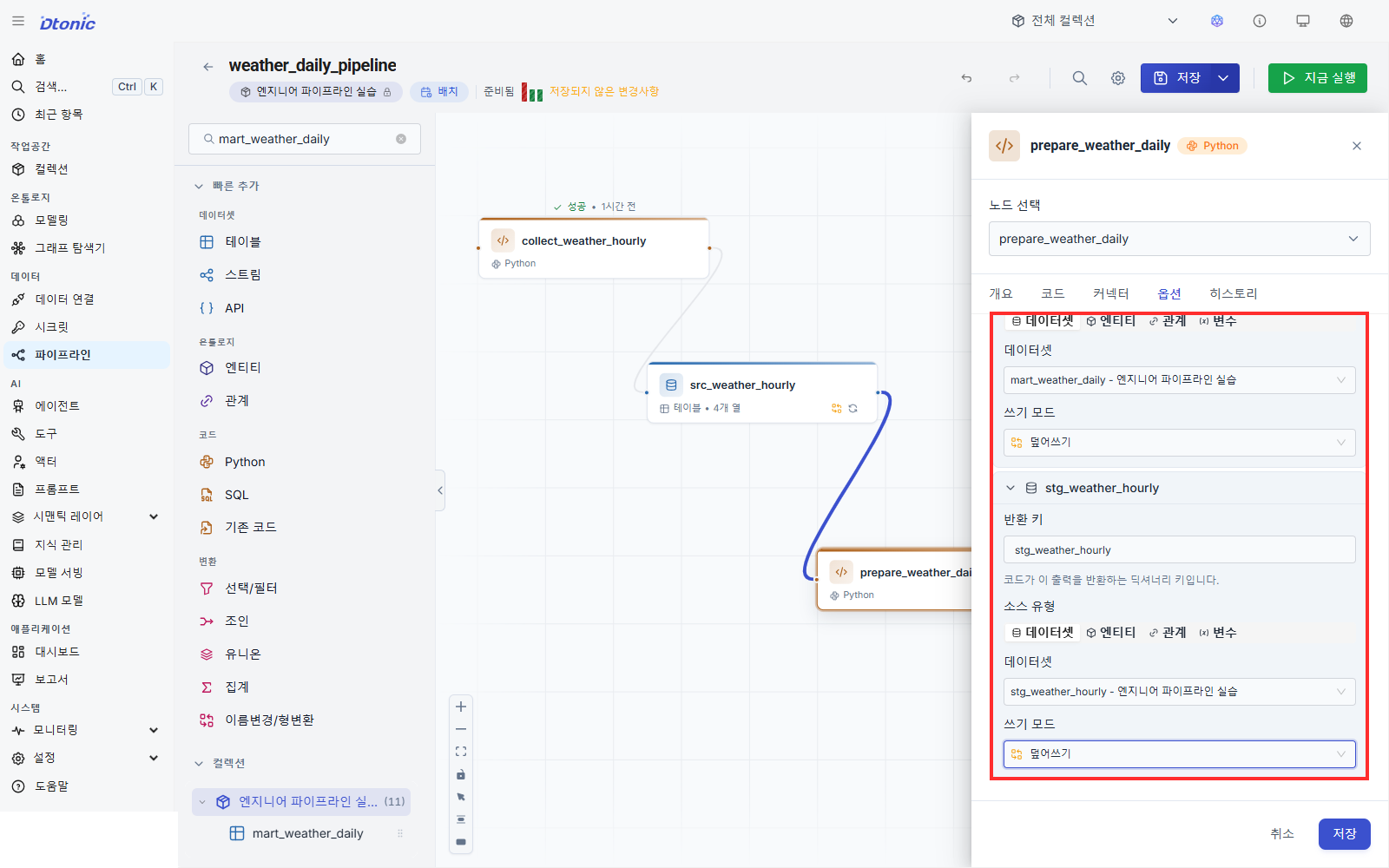Open the bottom 쓰기 모드 덮어쓰기 dropdown
1389x868 pixels.
click(x=1179, y=754)
